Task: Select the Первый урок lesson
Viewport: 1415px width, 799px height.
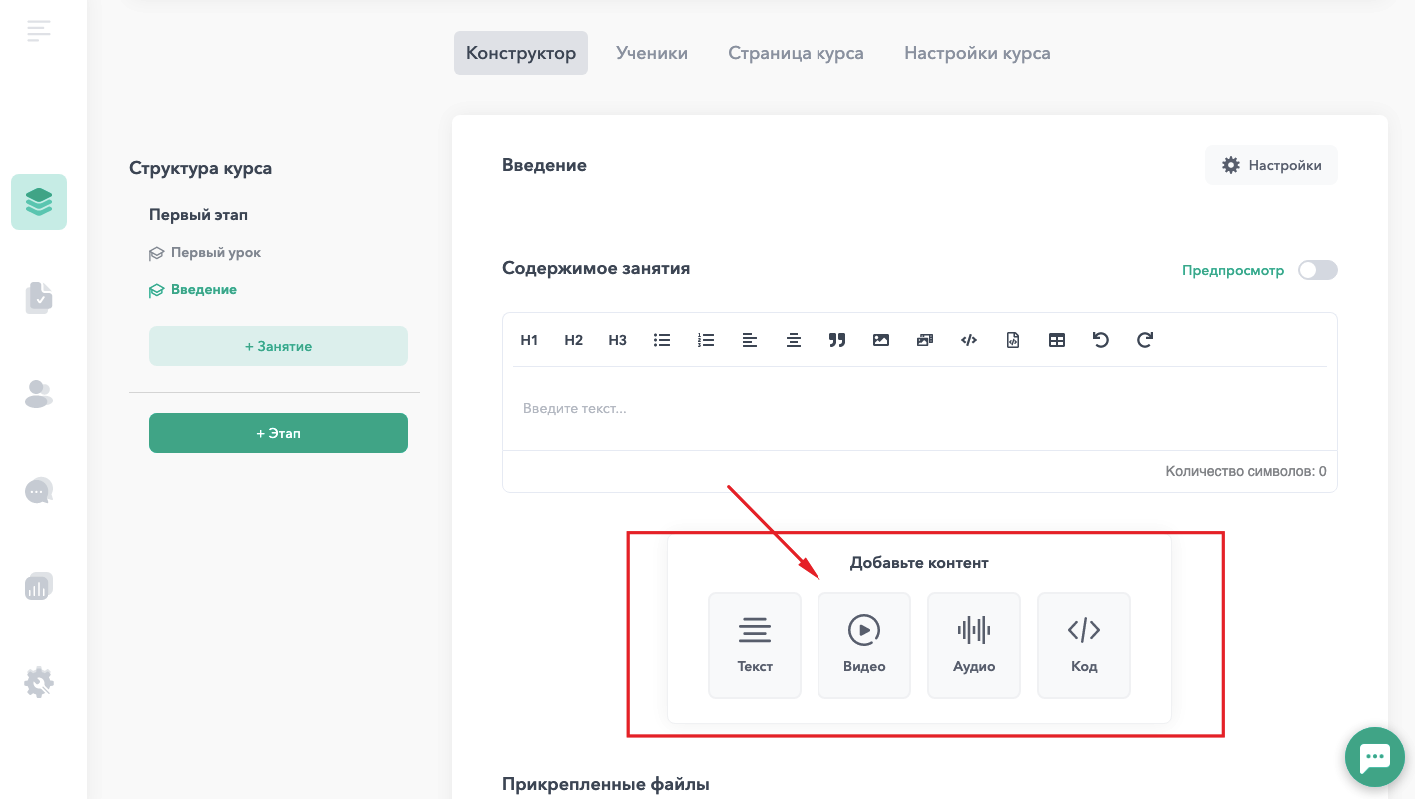Action: [205, 253]
